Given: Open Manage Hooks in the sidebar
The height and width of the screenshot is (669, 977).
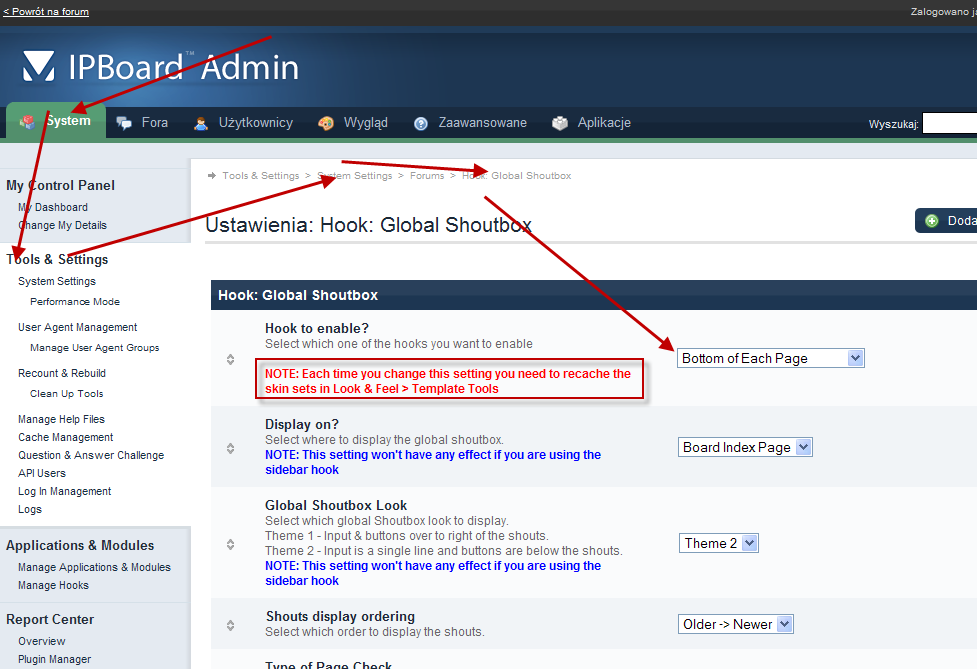Looking at the screenshot, I should coord(53,585).
